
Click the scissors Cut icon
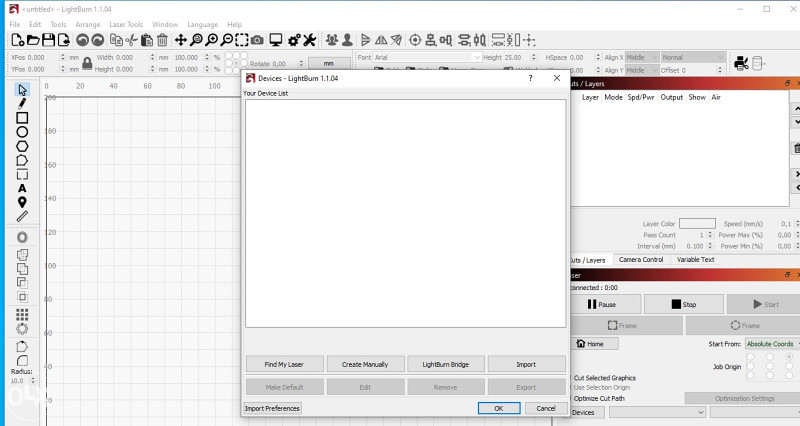(x=132, y=40)
